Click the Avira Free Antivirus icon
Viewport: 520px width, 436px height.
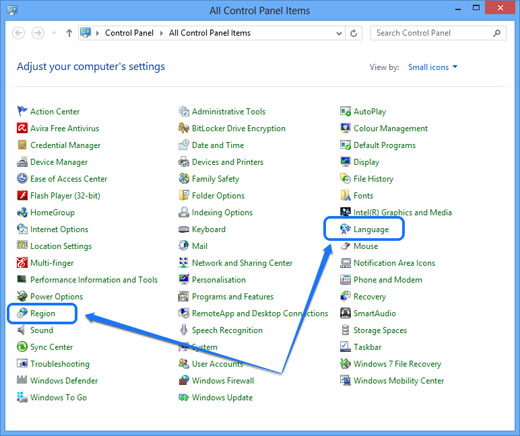click(x=22, y=128)
